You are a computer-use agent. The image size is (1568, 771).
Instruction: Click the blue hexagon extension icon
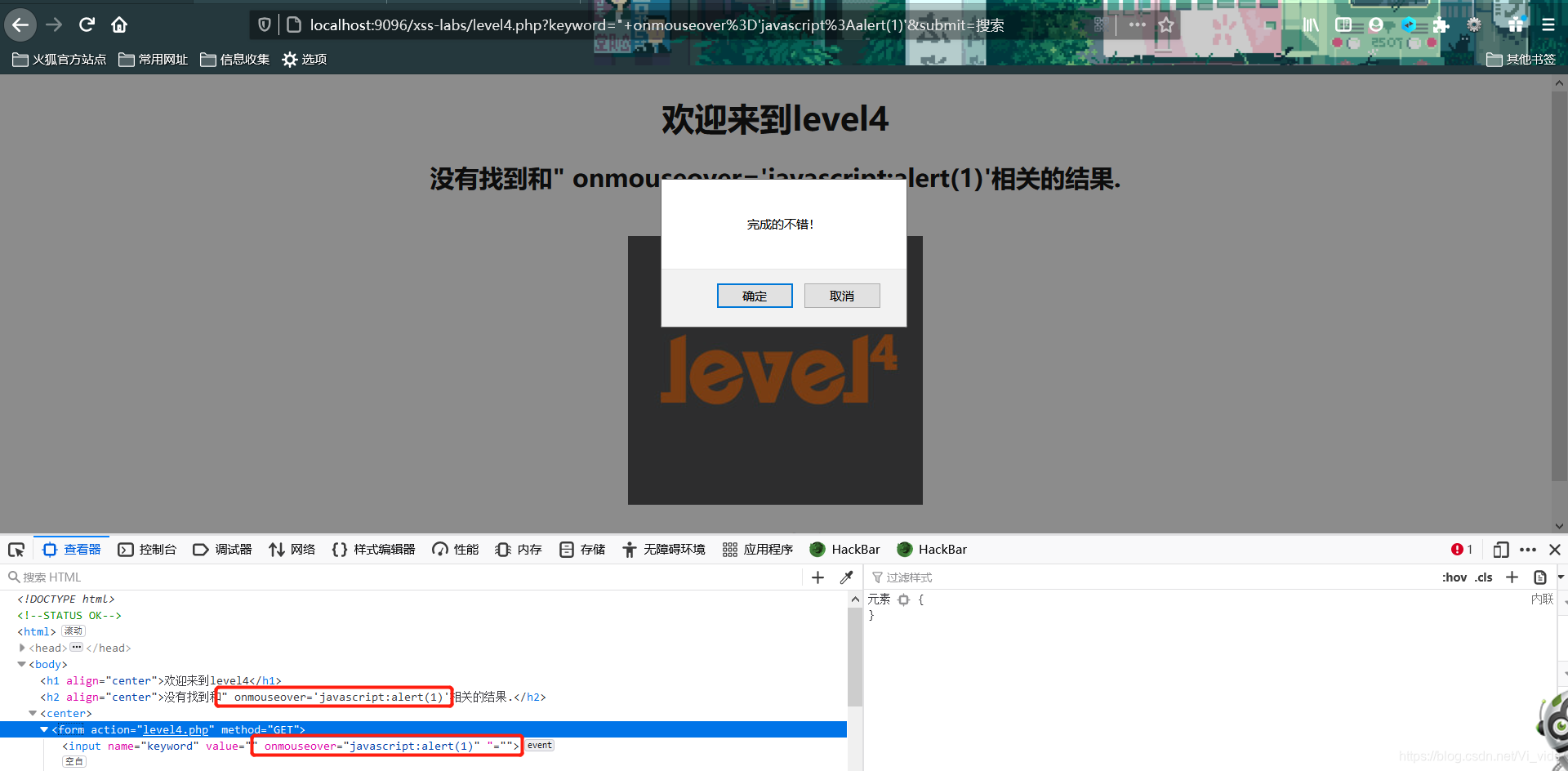click(x=1409, y=25)
